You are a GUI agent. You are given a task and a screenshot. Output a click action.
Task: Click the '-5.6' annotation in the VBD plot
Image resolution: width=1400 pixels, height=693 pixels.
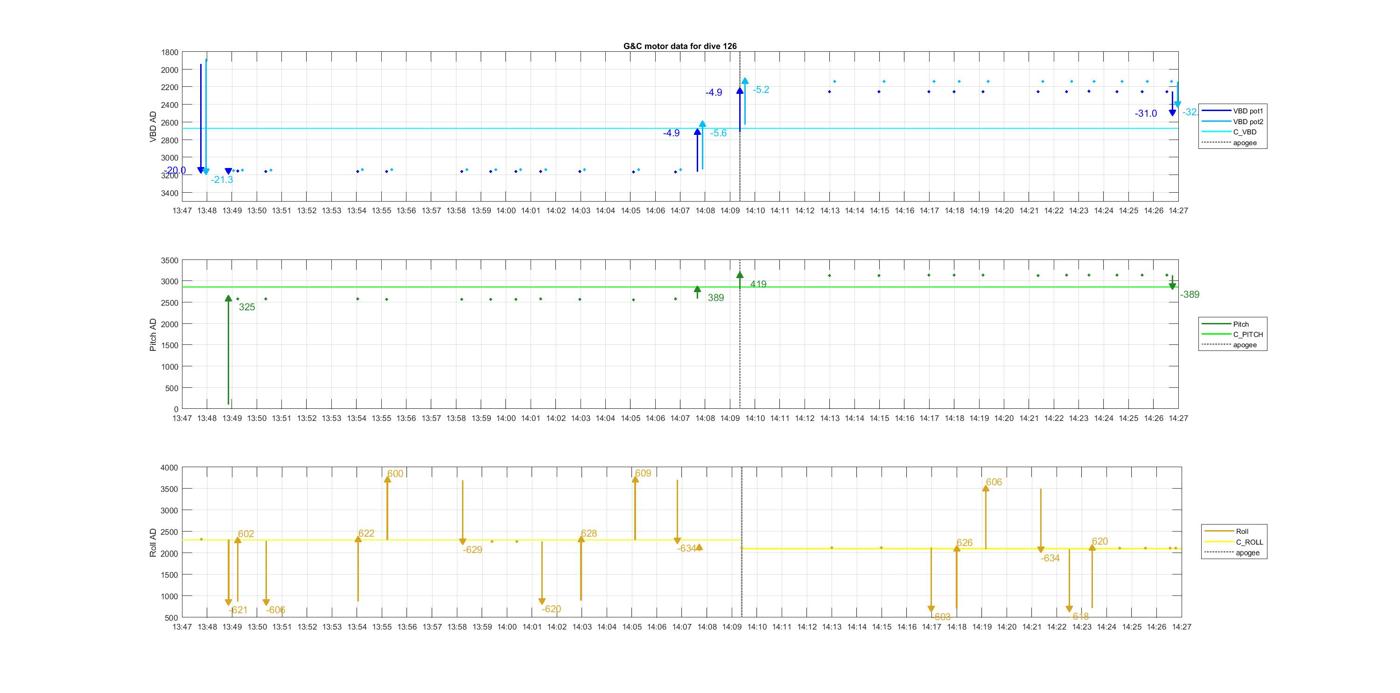click(x=718, y=133)
